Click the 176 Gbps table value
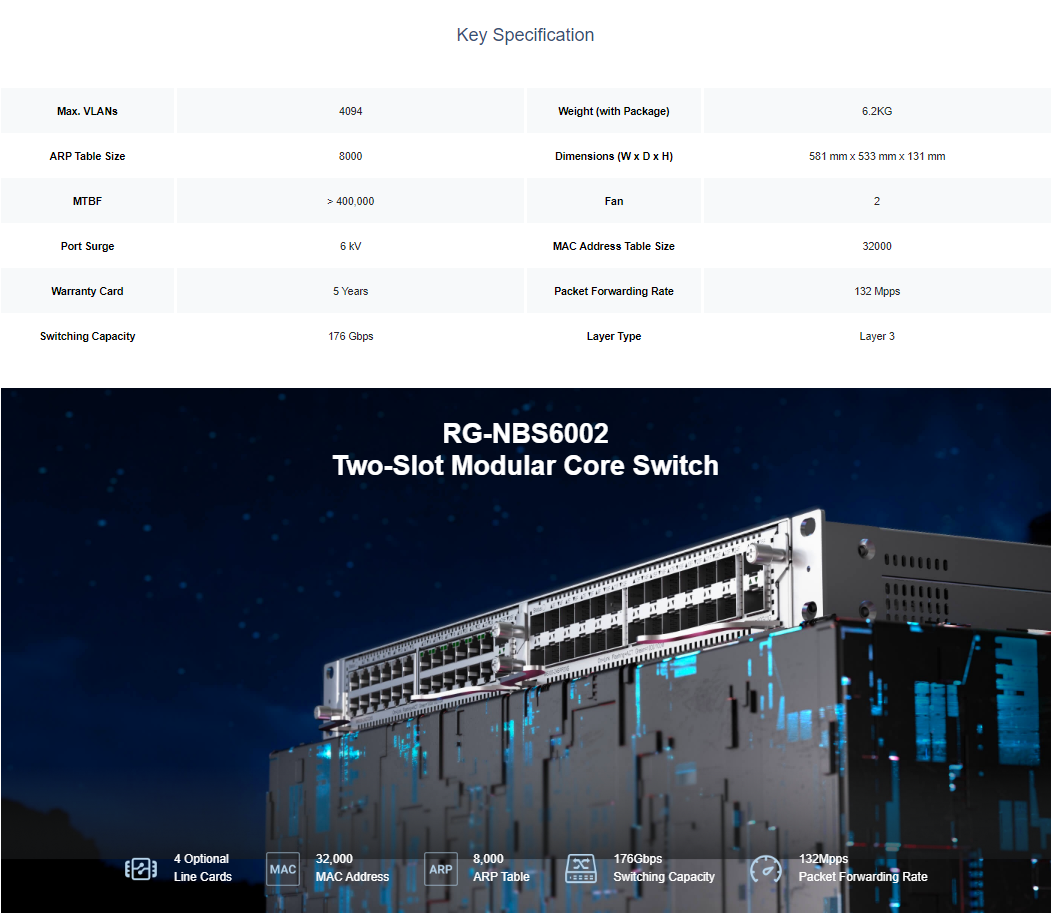This screenshot has width=1052, height=914. coord(350,336)
